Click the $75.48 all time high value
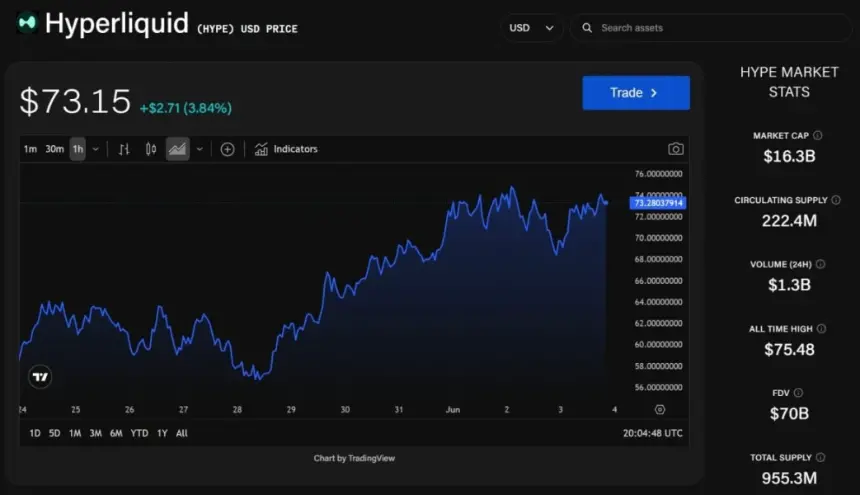860x495 pixels. pos(789,350)
